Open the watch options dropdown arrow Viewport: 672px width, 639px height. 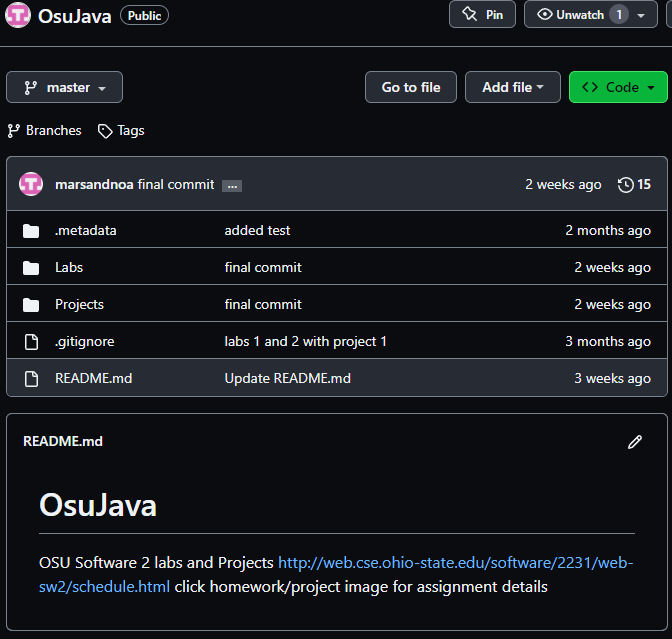pos(641,15)
